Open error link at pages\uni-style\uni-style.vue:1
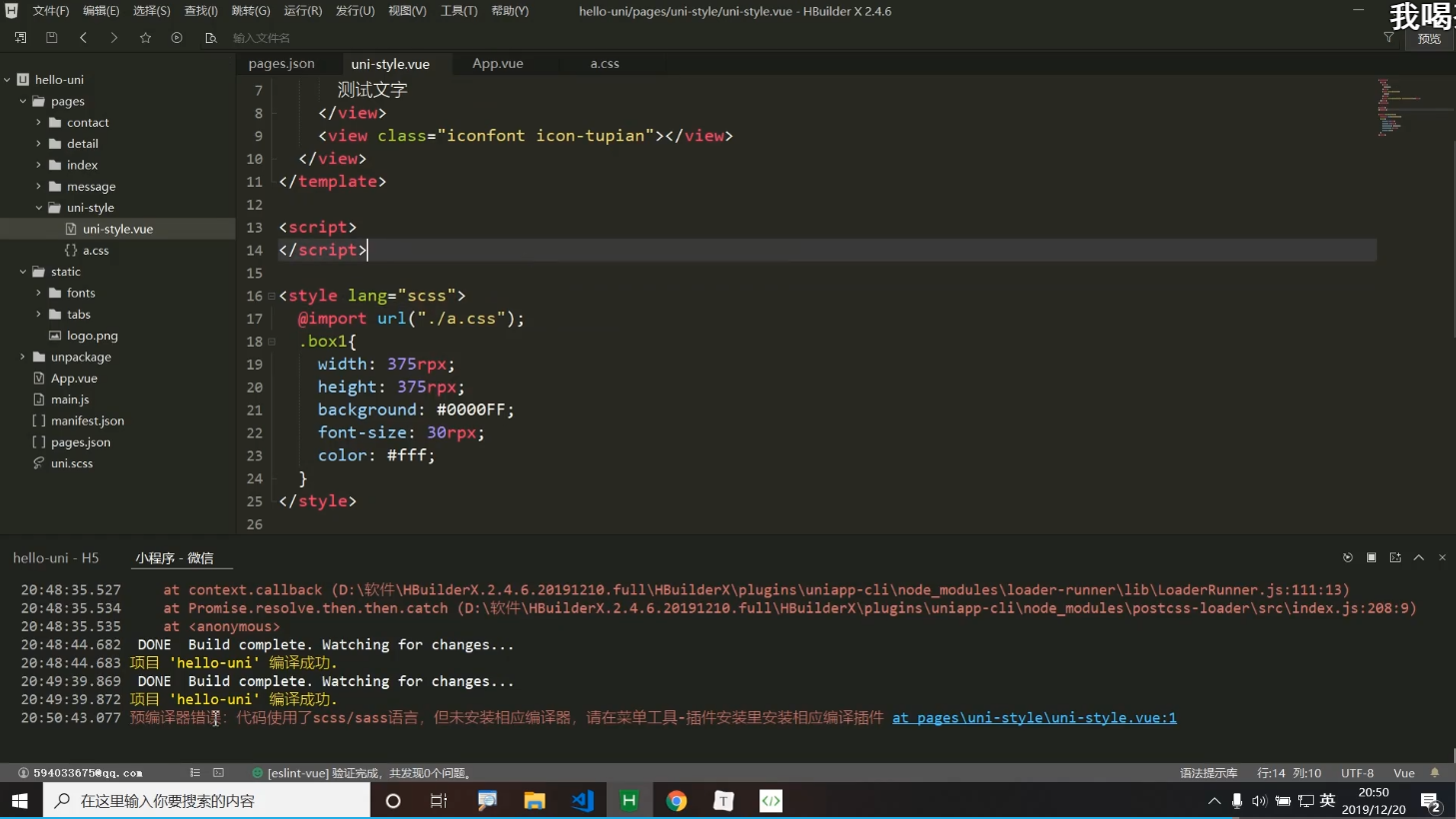1456x819 pixels. (x=1034, y=718)
